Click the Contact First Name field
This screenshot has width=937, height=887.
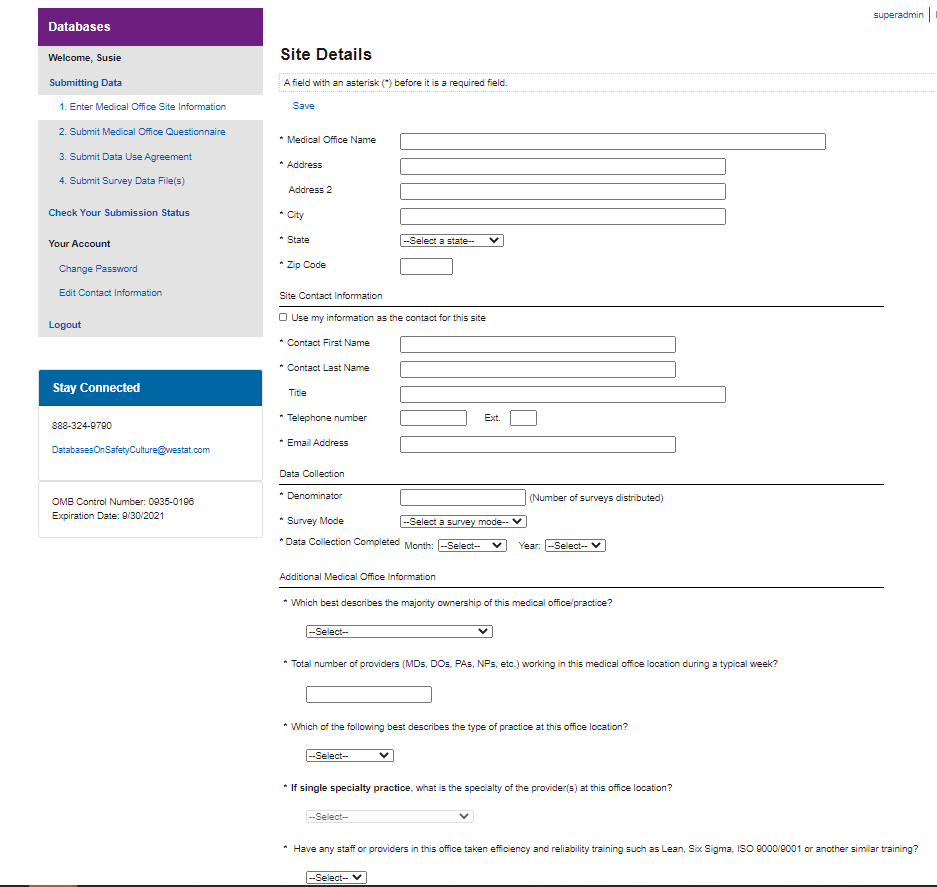pyautogui.click(x=538, y=344)
